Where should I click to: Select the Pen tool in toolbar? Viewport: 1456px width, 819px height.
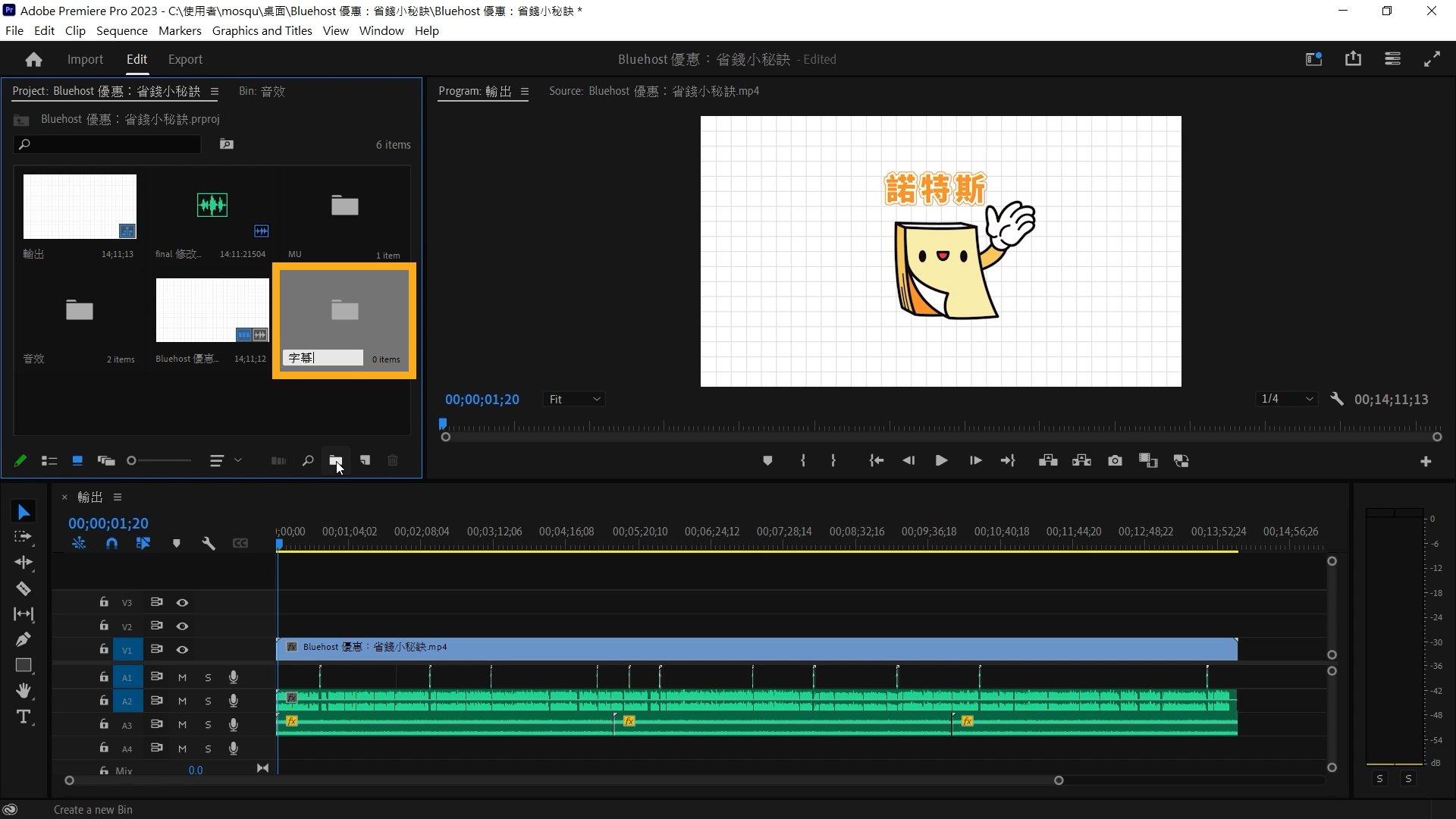[x=24, y=639]
